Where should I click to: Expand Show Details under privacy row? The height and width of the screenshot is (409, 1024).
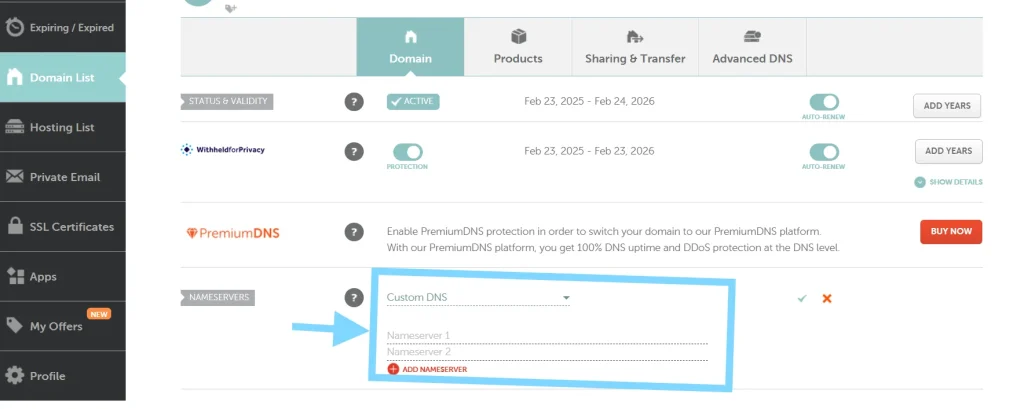point(948,182)
